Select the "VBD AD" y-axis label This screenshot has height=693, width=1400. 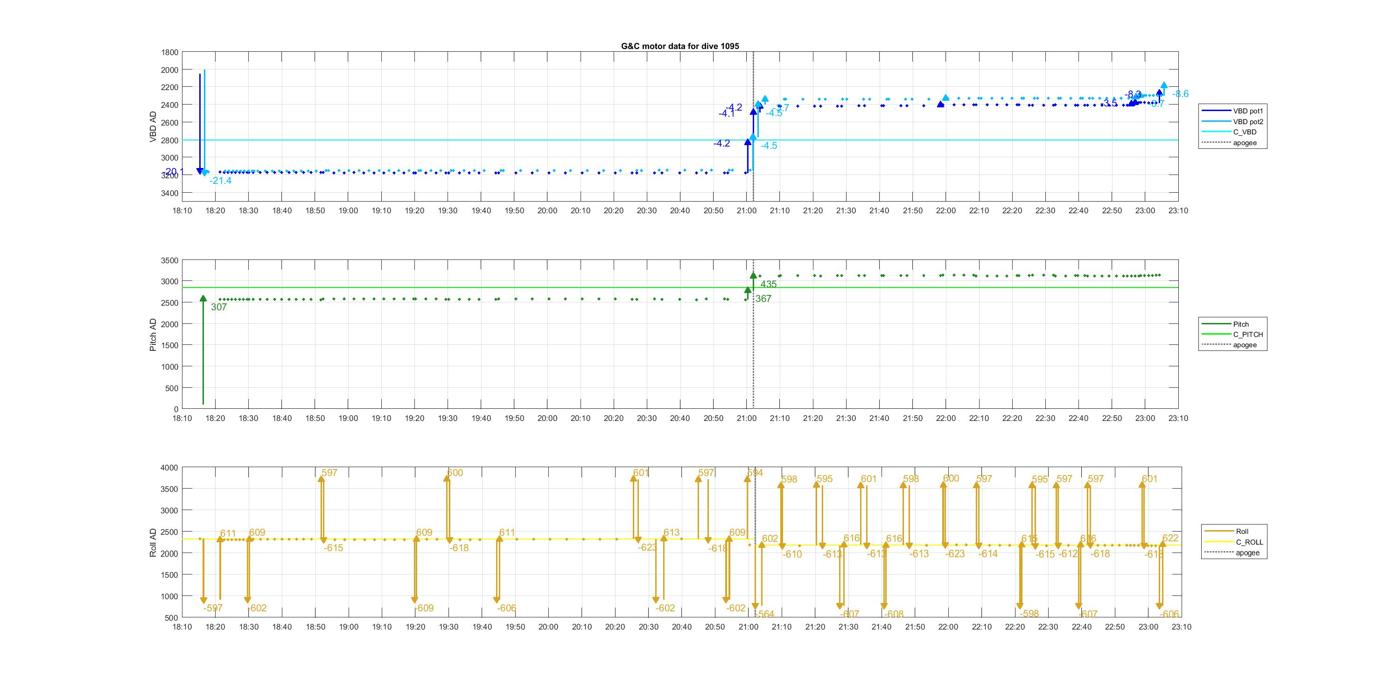click(x=154, y=127)
